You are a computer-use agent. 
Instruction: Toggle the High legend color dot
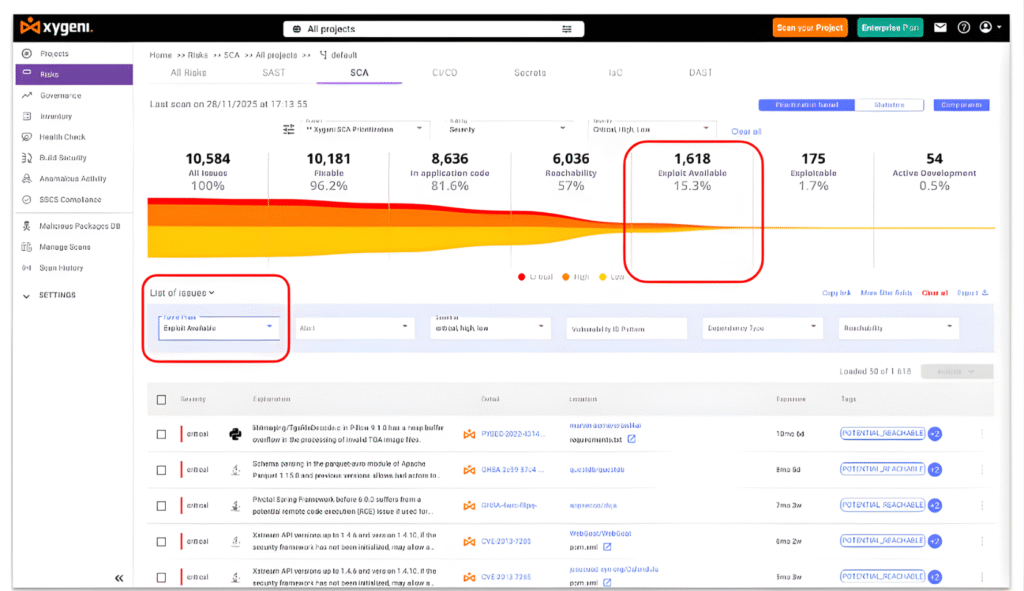coord(566,277)
